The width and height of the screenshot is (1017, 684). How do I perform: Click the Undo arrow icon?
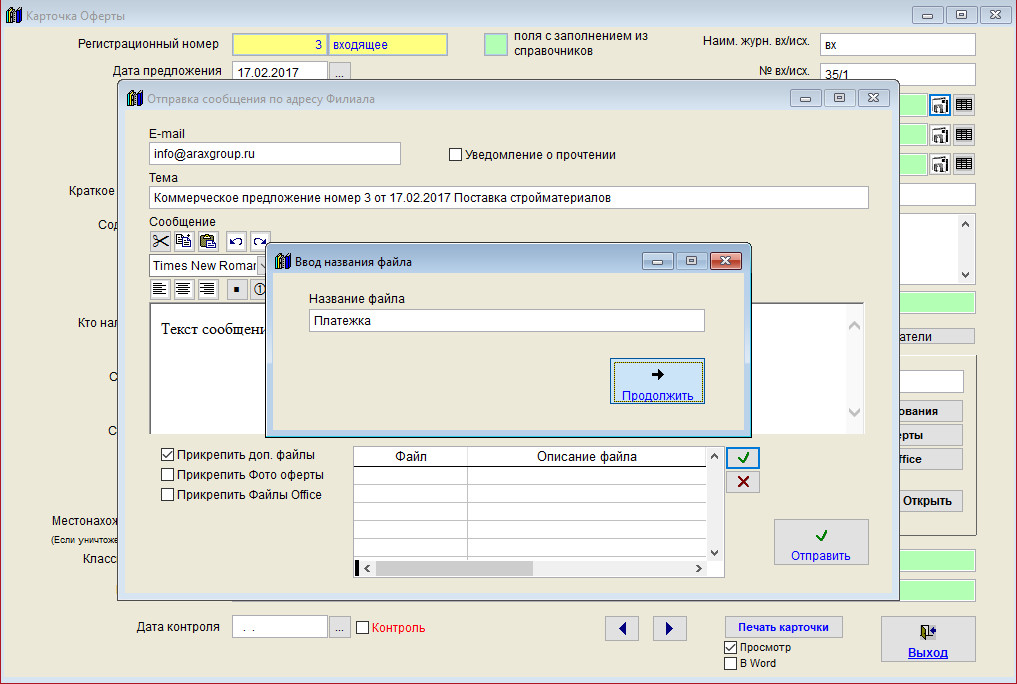click(236, 241)
